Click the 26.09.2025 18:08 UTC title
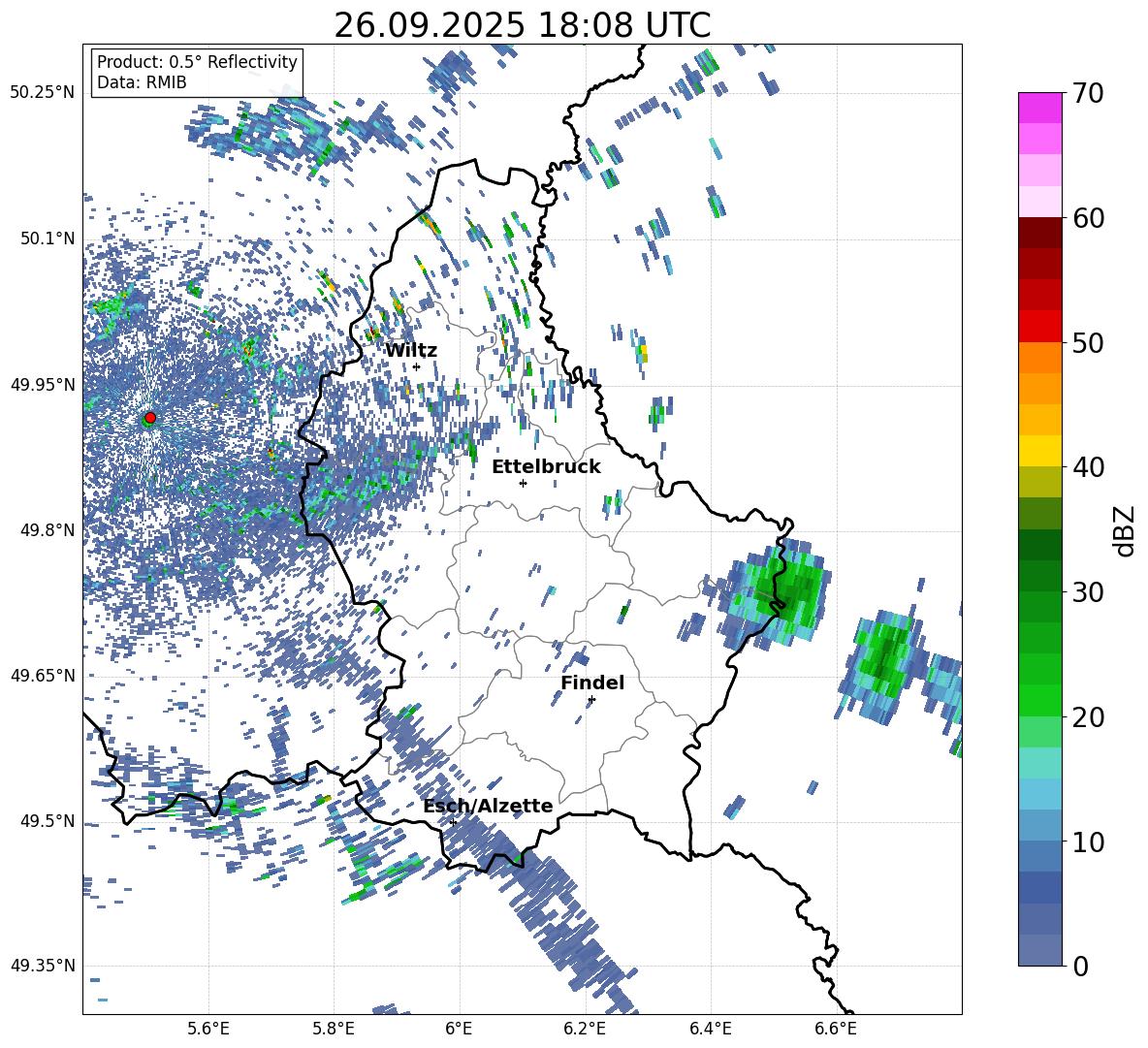1148x1048 pixels. (522, 25)
